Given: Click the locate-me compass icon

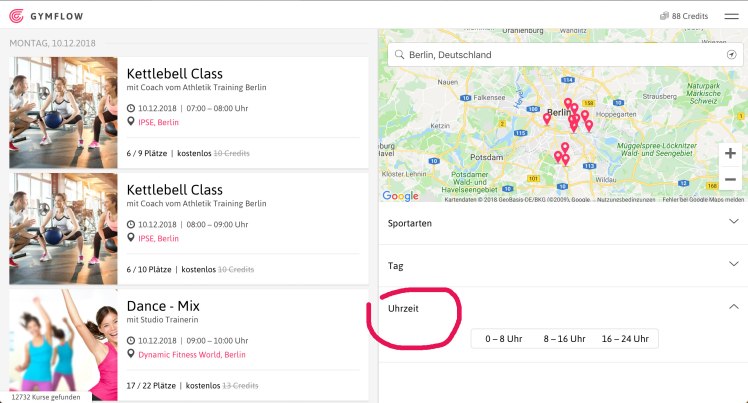Looking at the screenshot, I should 731,55.
